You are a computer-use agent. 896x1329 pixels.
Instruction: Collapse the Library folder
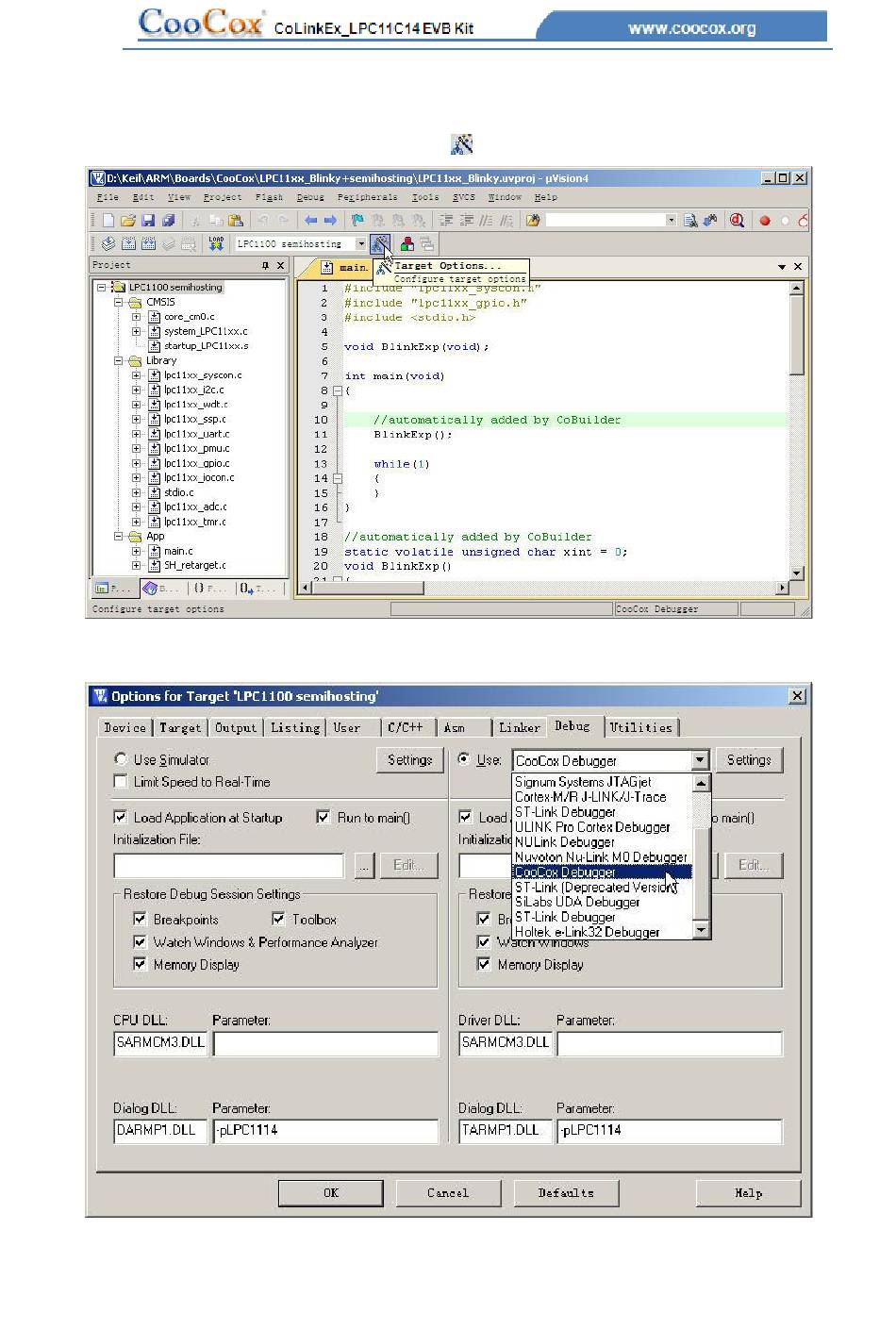[x=119, y=361]
